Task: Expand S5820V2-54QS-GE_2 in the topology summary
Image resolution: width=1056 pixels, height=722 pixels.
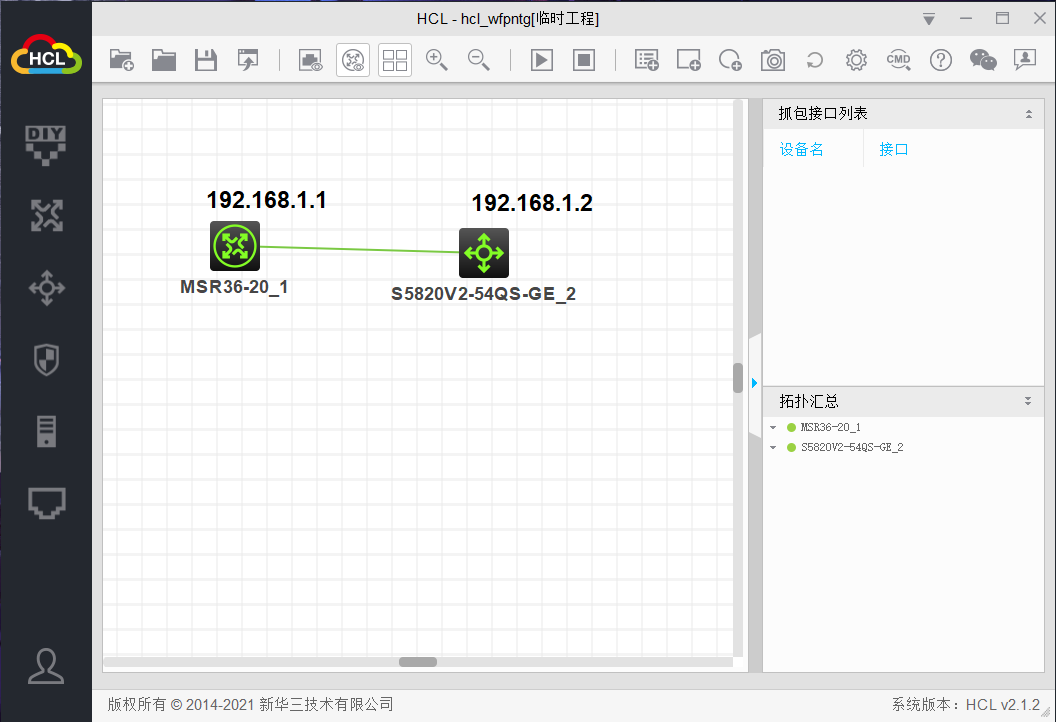Action: point(773,447)
